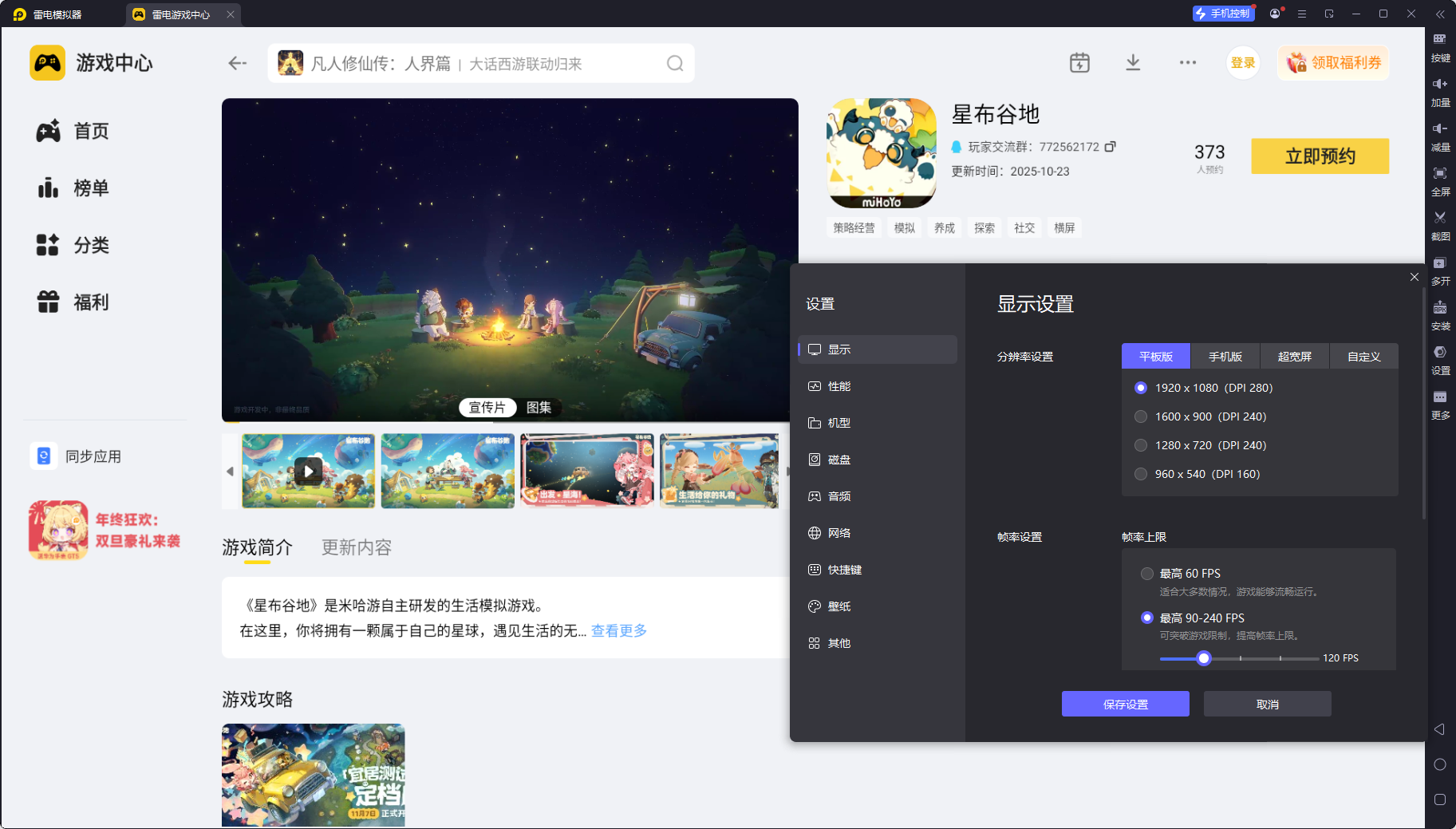Viewport: 1456px width, 829px height.
Task: Go to 福利 in the game center sidebar
Action: (x=73, y=302)
